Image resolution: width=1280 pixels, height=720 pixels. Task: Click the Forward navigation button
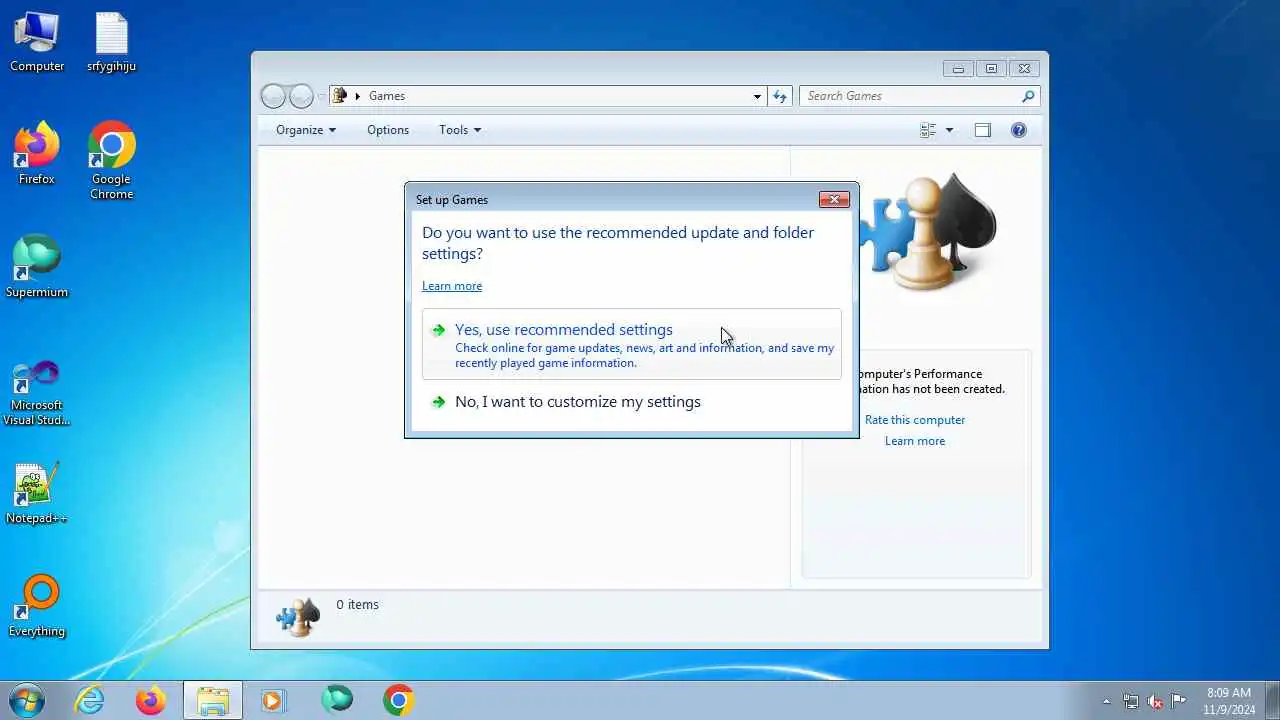coord(301,96)
